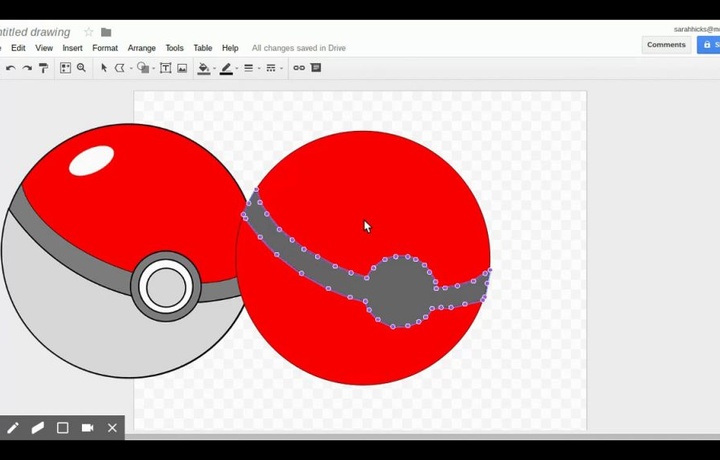Click the Fill color paint bucket
720x460 pixels.
203,68
